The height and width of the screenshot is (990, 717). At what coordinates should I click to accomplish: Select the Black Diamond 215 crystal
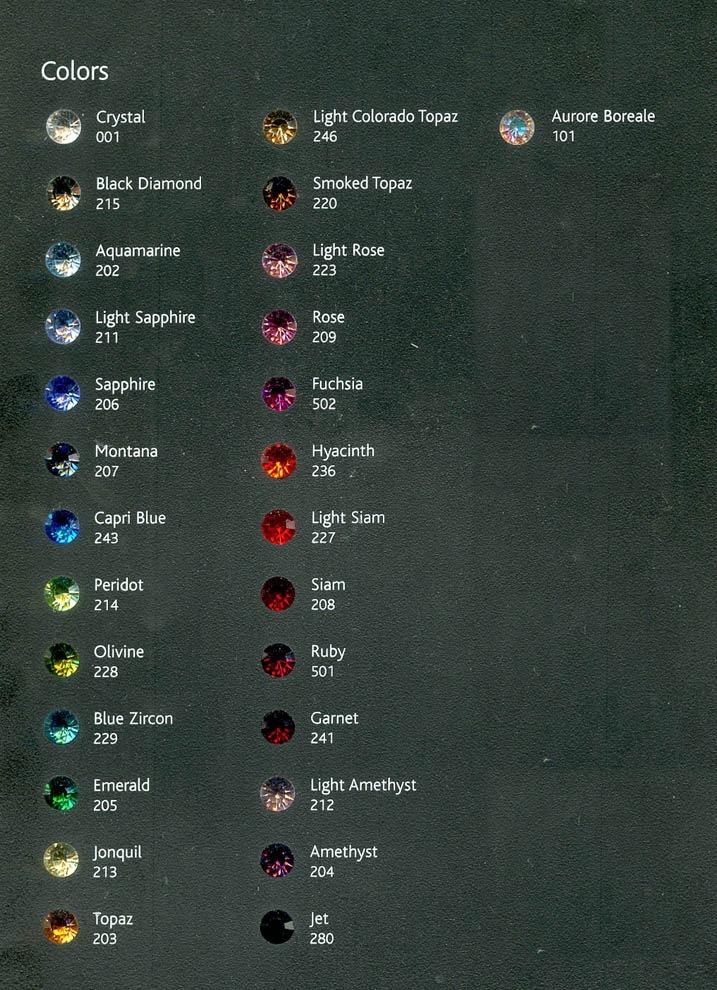[x=63, y=193]
